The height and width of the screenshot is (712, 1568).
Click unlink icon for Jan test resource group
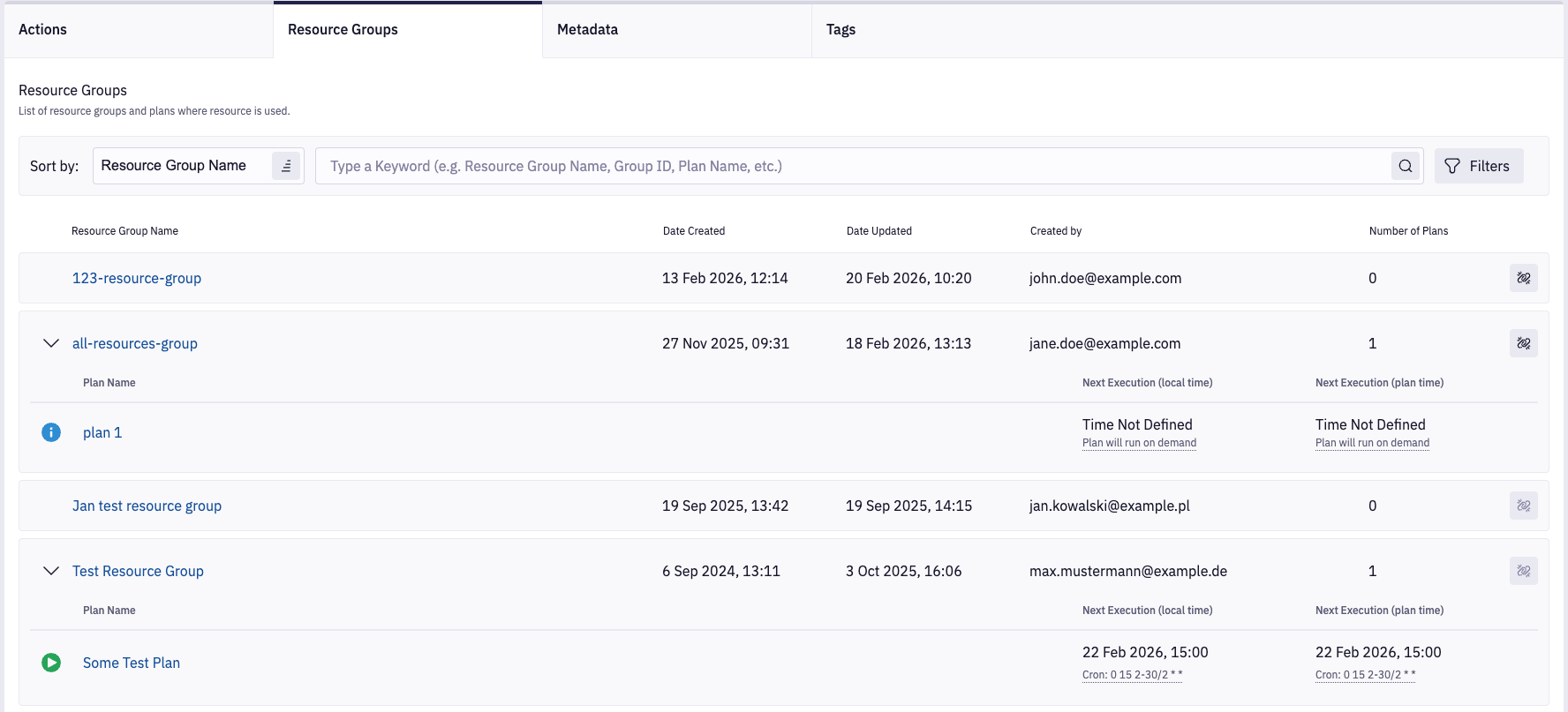(1523, 506)
